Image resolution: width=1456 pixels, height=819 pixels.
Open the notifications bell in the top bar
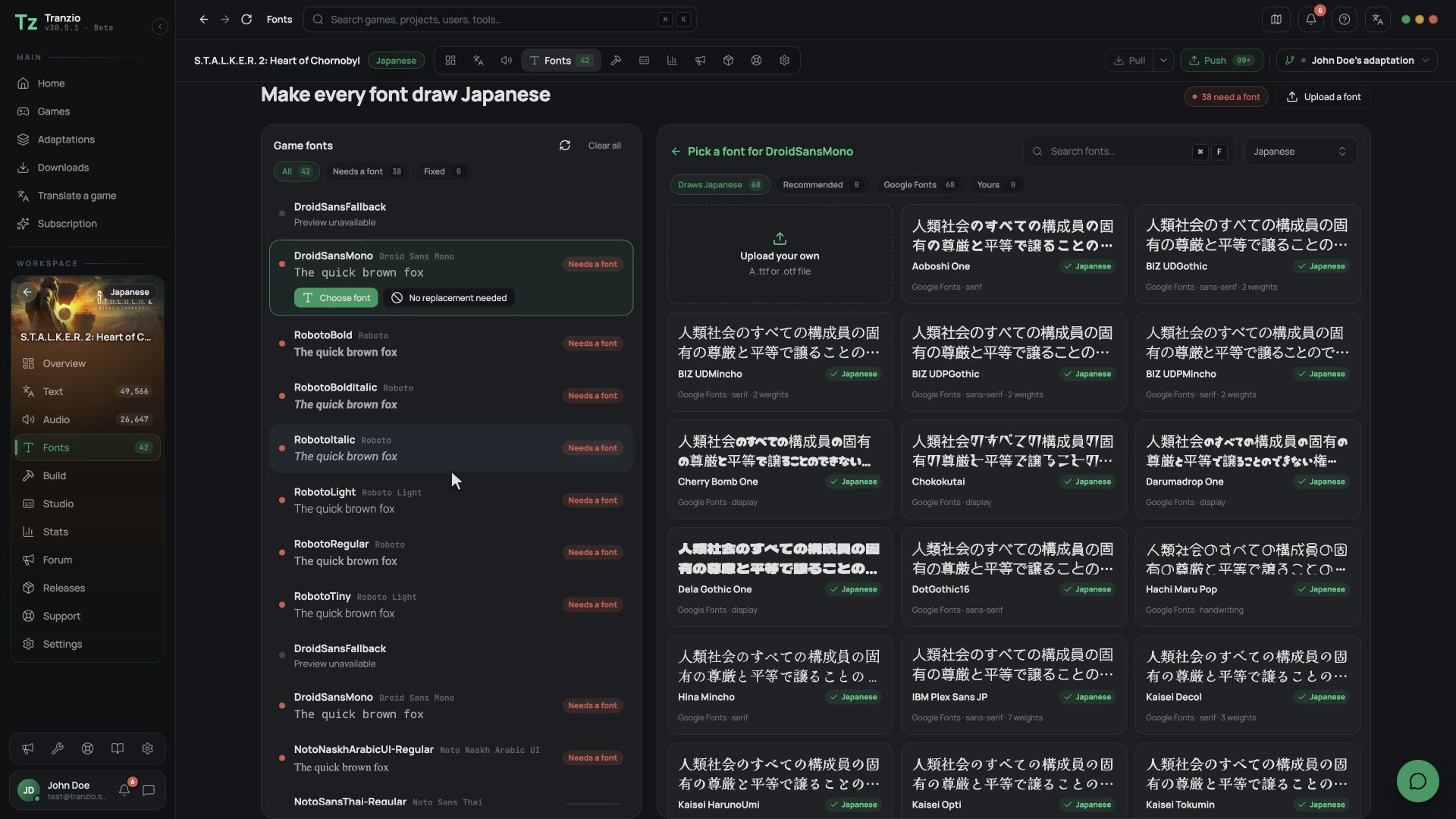(1310, 20)
